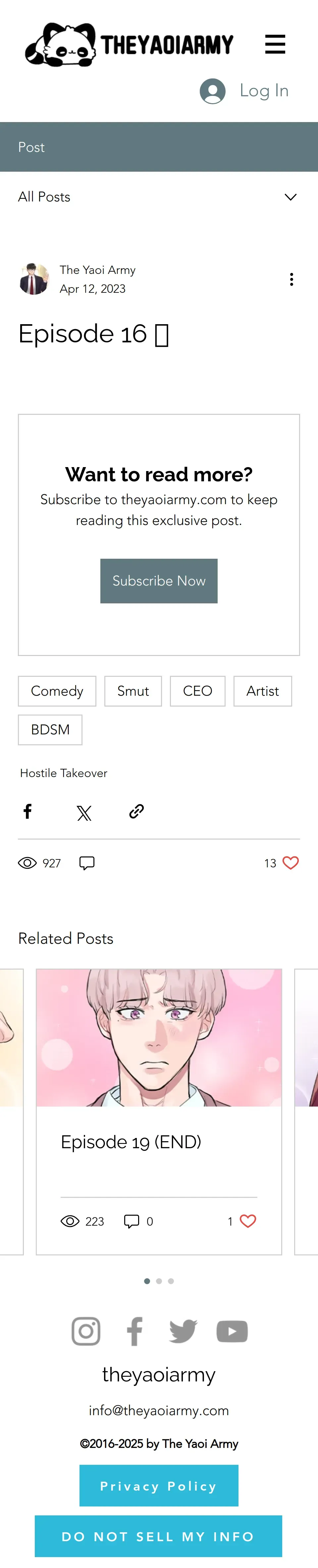Open the post's three-dot options menu
318x1568 pixels.
[x=291, y=279]
